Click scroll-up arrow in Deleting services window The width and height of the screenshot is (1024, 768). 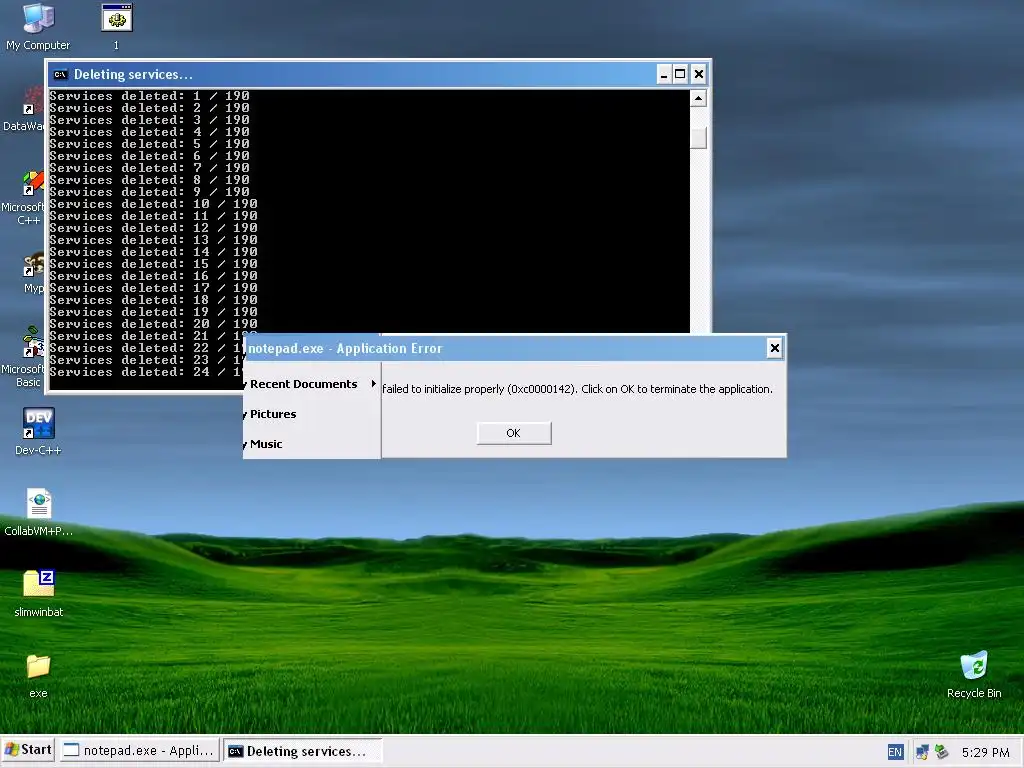coord(698,98)
